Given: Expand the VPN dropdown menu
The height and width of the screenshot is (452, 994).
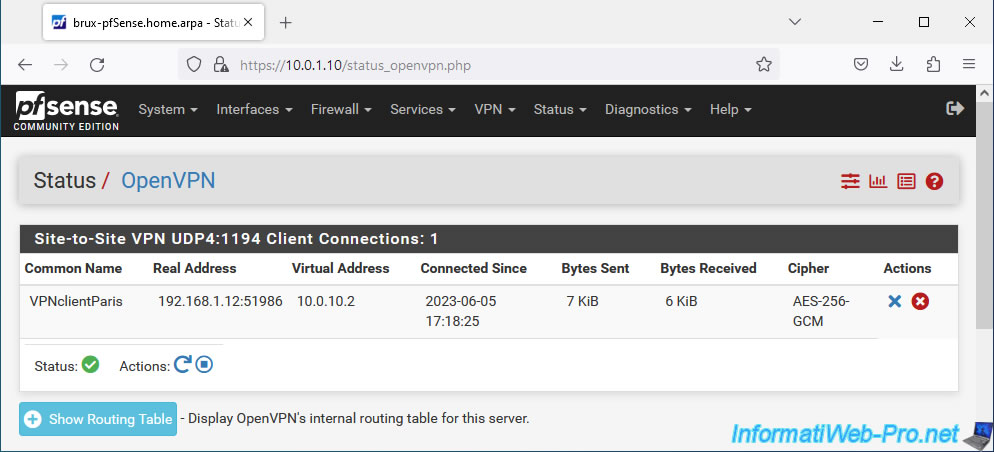Looking at the screenshot, I should tap(494, 110).
